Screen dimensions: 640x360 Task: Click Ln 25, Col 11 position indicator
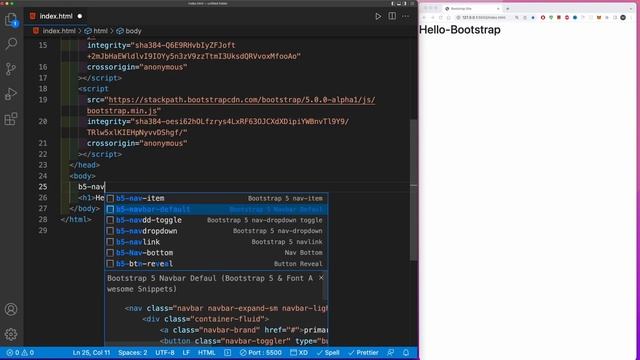pos(91,353)
